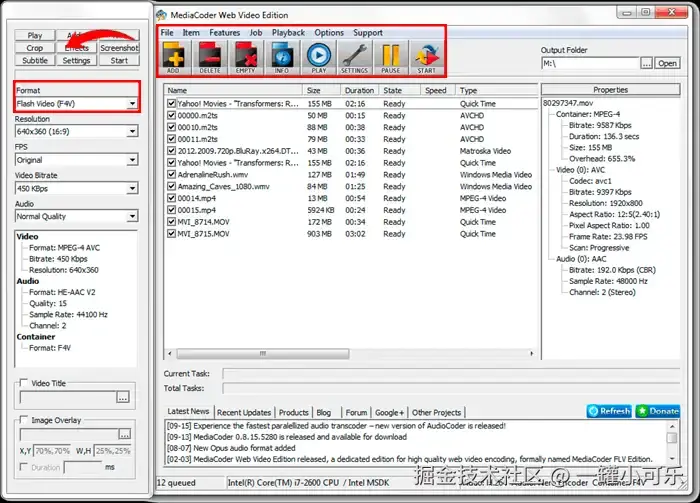Screen dimensions: 700x503
Task: Uncheck the Amazing_Caves_1080.wmv checkbox
Action: coord(171,186)
